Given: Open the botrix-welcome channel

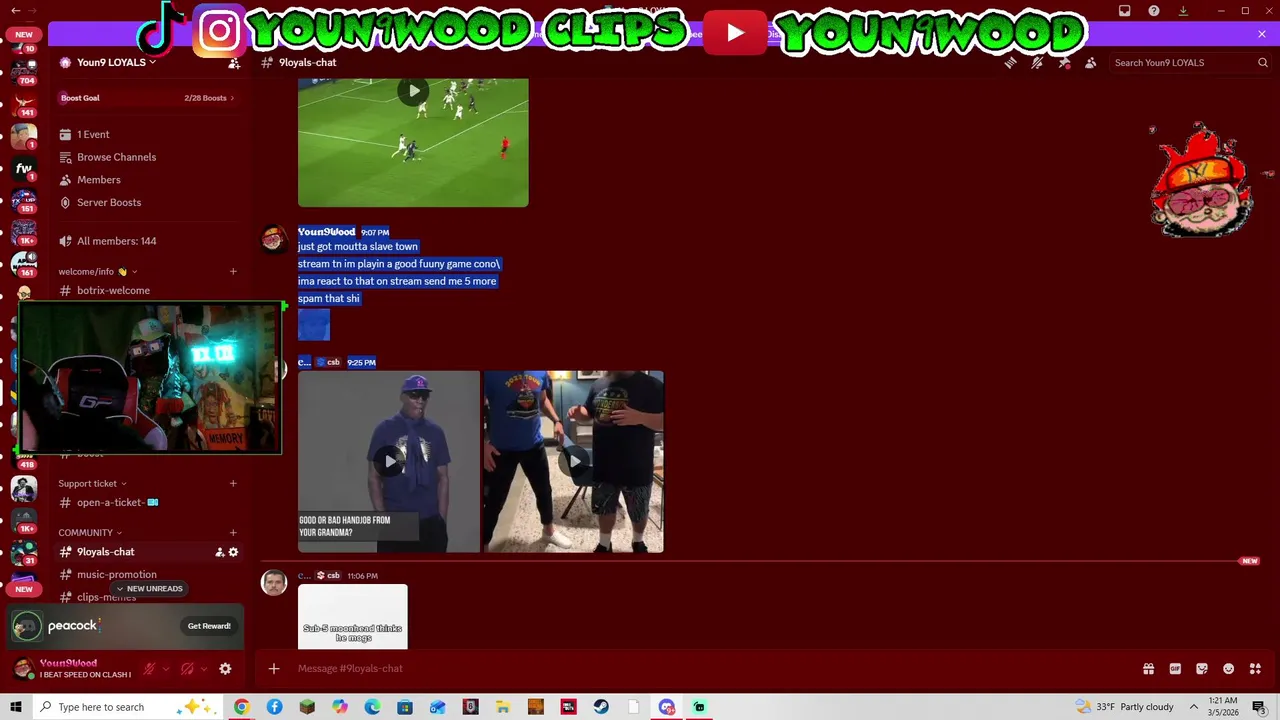Looking at the screenshot, I should 147,290.
